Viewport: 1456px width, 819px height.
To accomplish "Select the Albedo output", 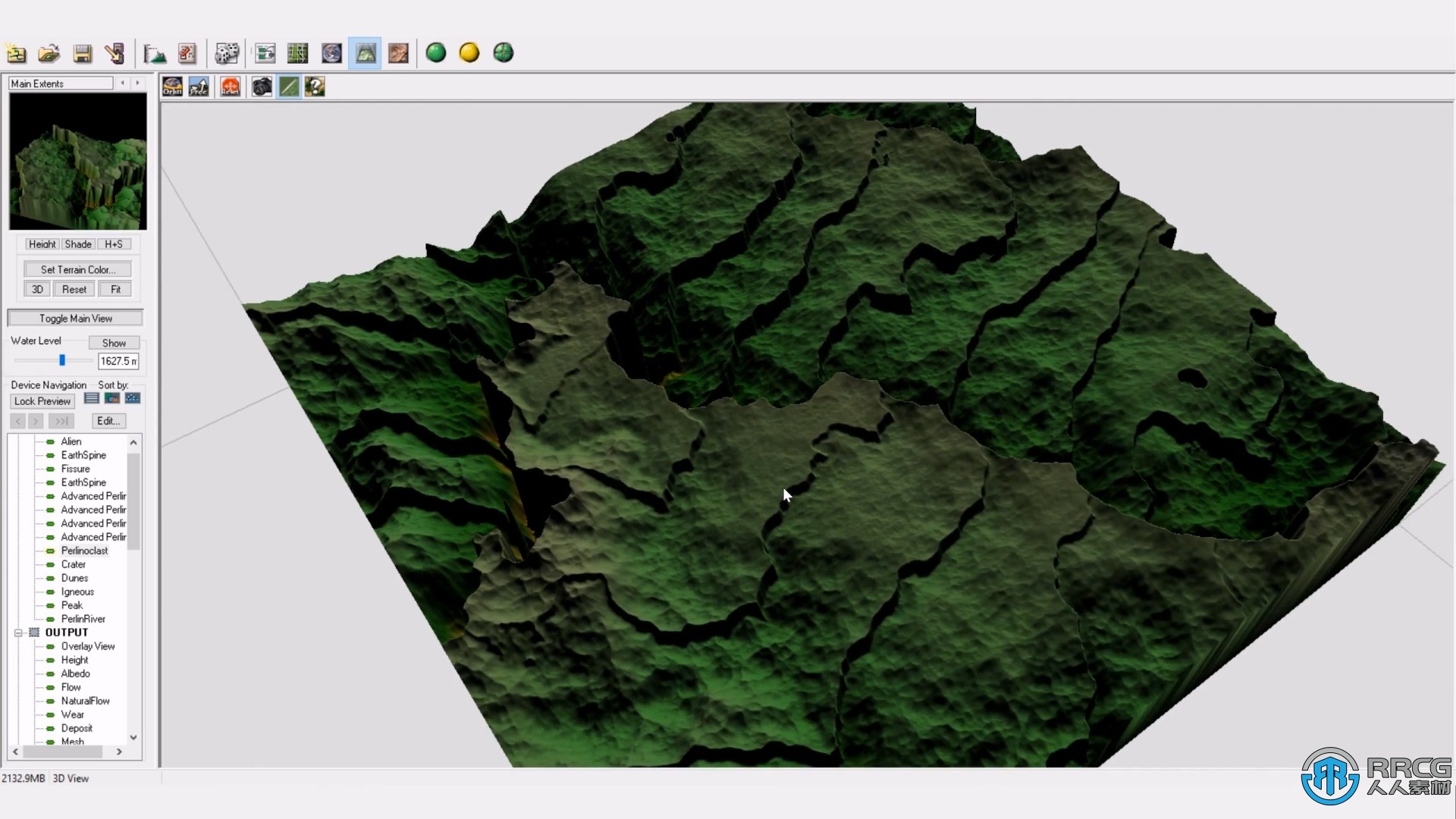I will pos(75,673).
